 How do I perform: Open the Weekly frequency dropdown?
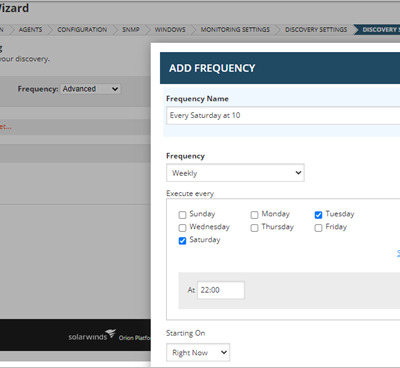[x=235, y=173]
